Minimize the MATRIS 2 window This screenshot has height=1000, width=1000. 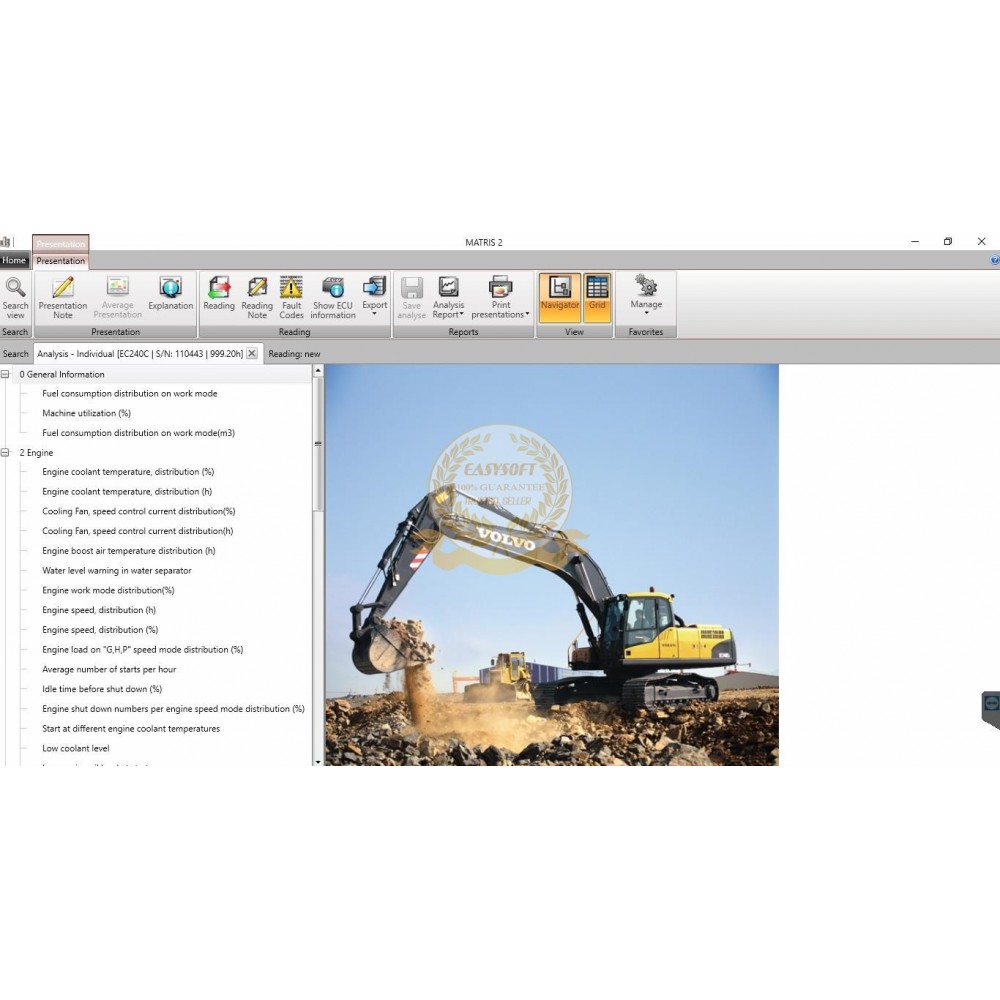pos(915,242)
